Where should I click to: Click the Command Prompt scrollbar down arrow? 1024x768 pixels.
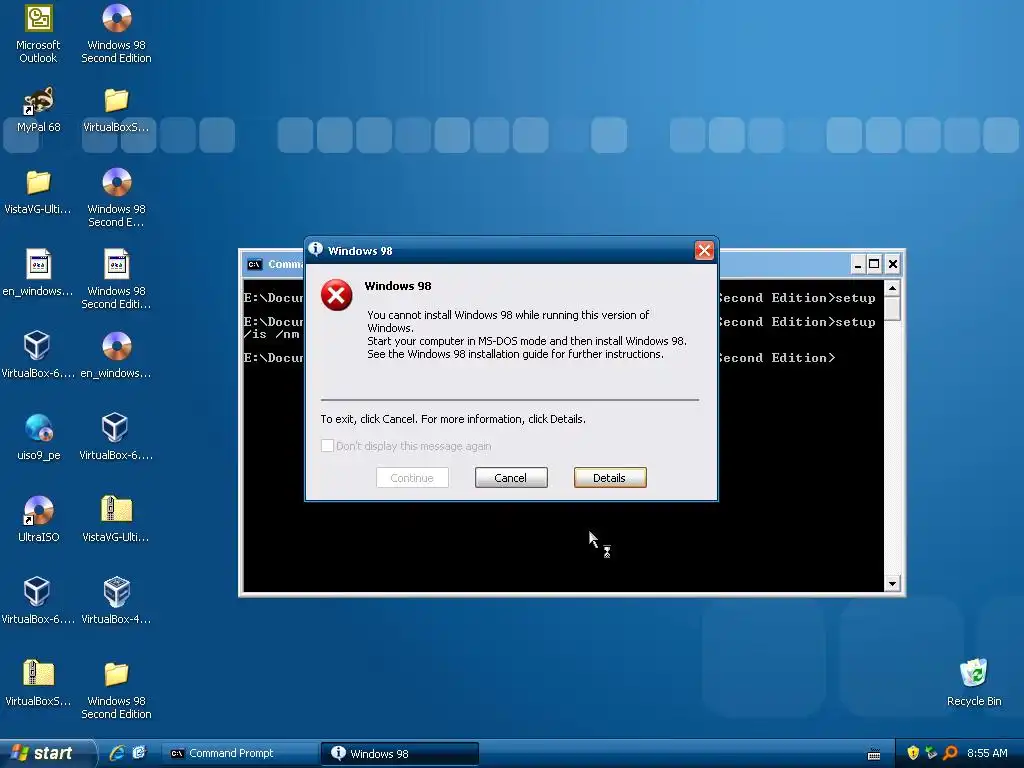pyautogui.click(x=892, y=584)
